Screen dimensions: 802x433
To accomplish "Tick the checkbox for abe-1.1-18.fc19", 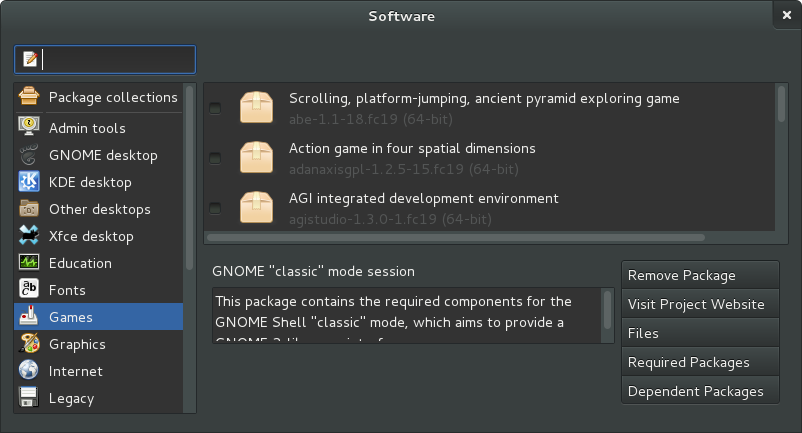I will click(x=215, y=108).
